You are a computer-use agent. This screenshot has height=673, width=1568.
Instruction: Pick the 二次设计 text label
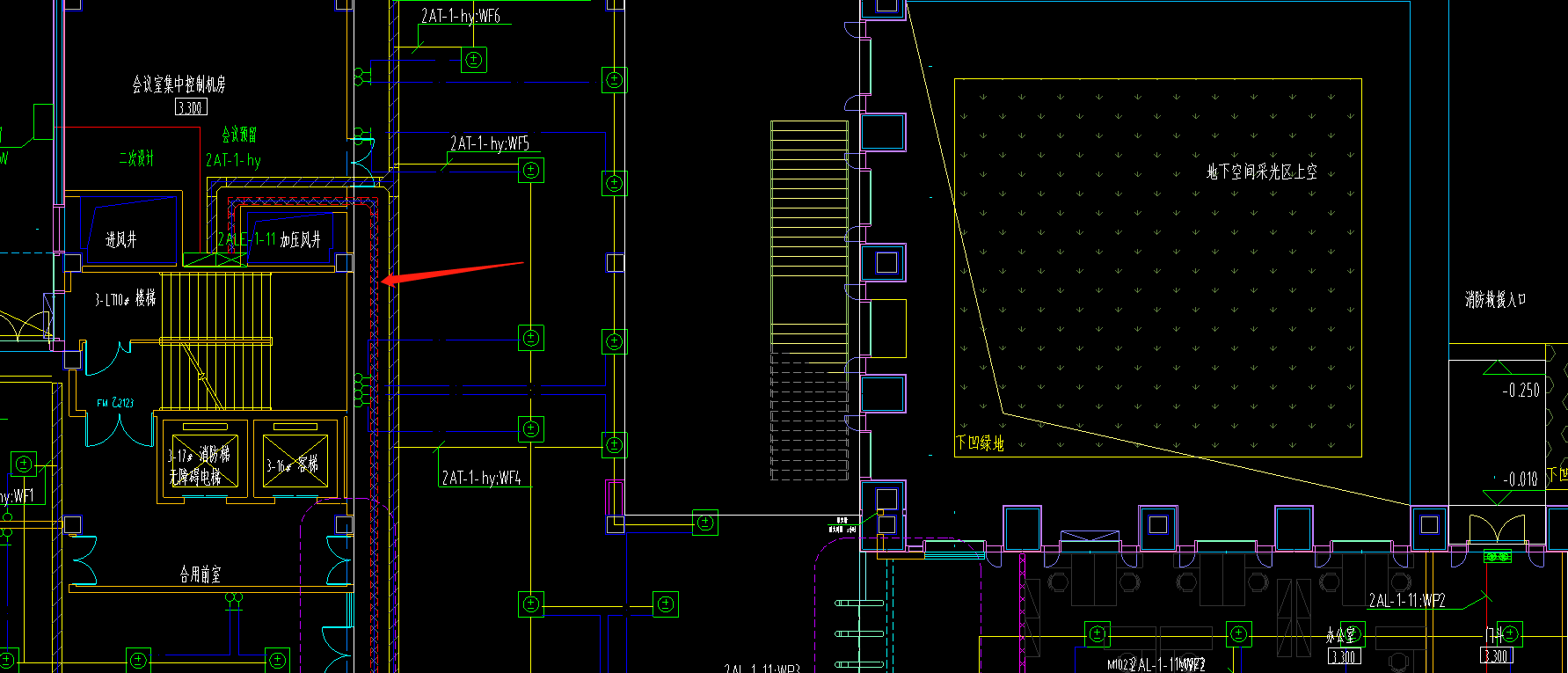tap(136, 158)
